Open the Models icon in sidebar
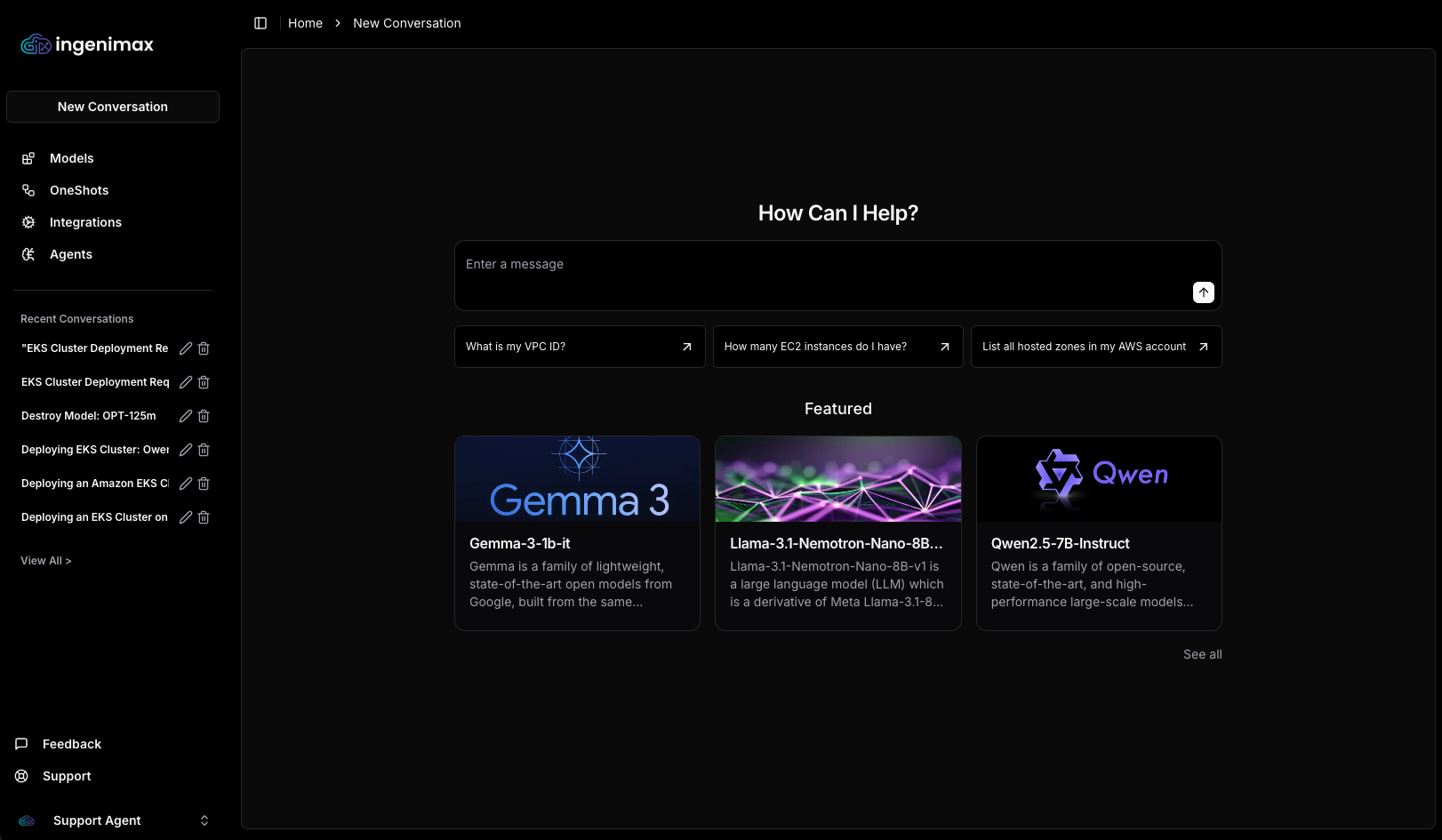The image size is (1442, 840). tap(28, 158)
